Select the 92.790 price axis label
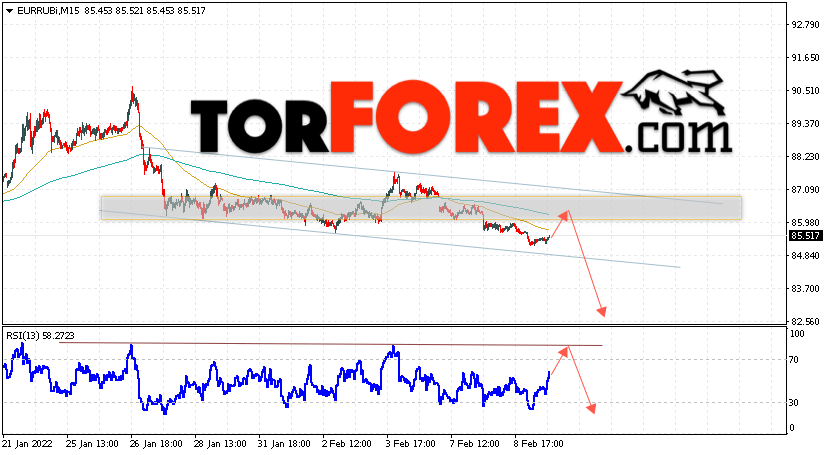Image resolution: width=827 pixels, height=455 pixels. (x=805, y=24)
